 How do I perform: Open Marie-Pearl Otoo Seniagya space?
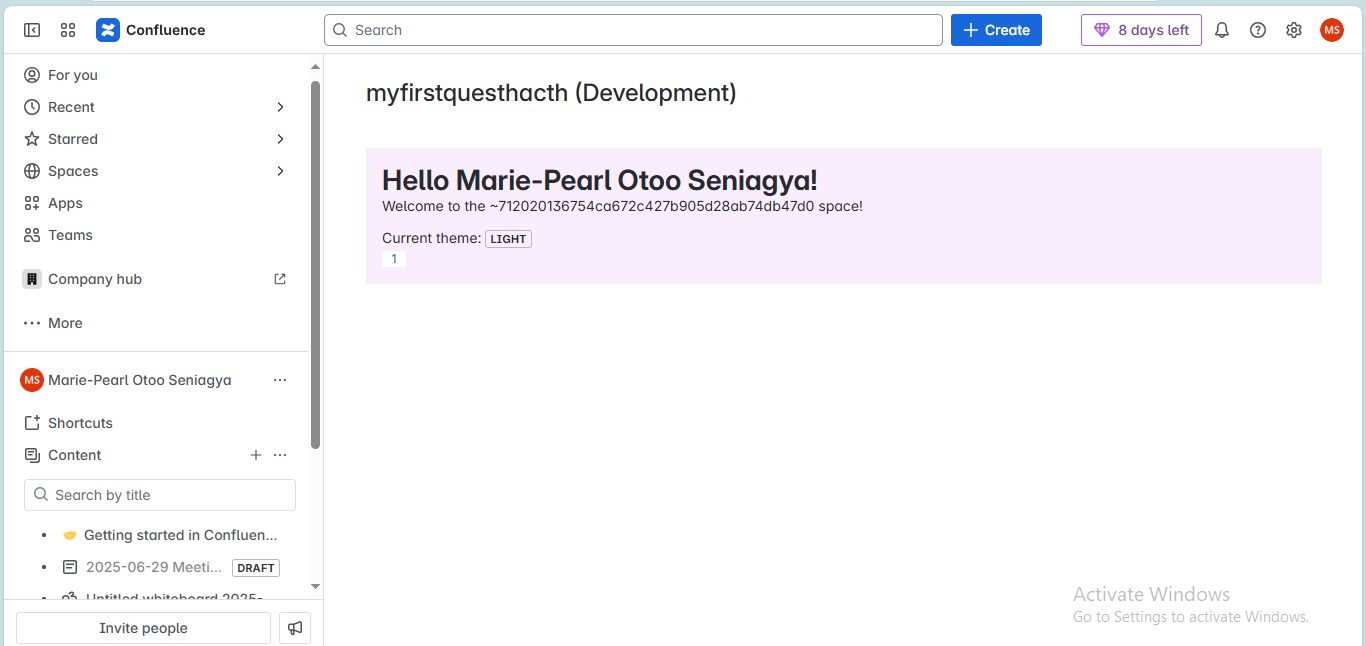pos(139,380)
